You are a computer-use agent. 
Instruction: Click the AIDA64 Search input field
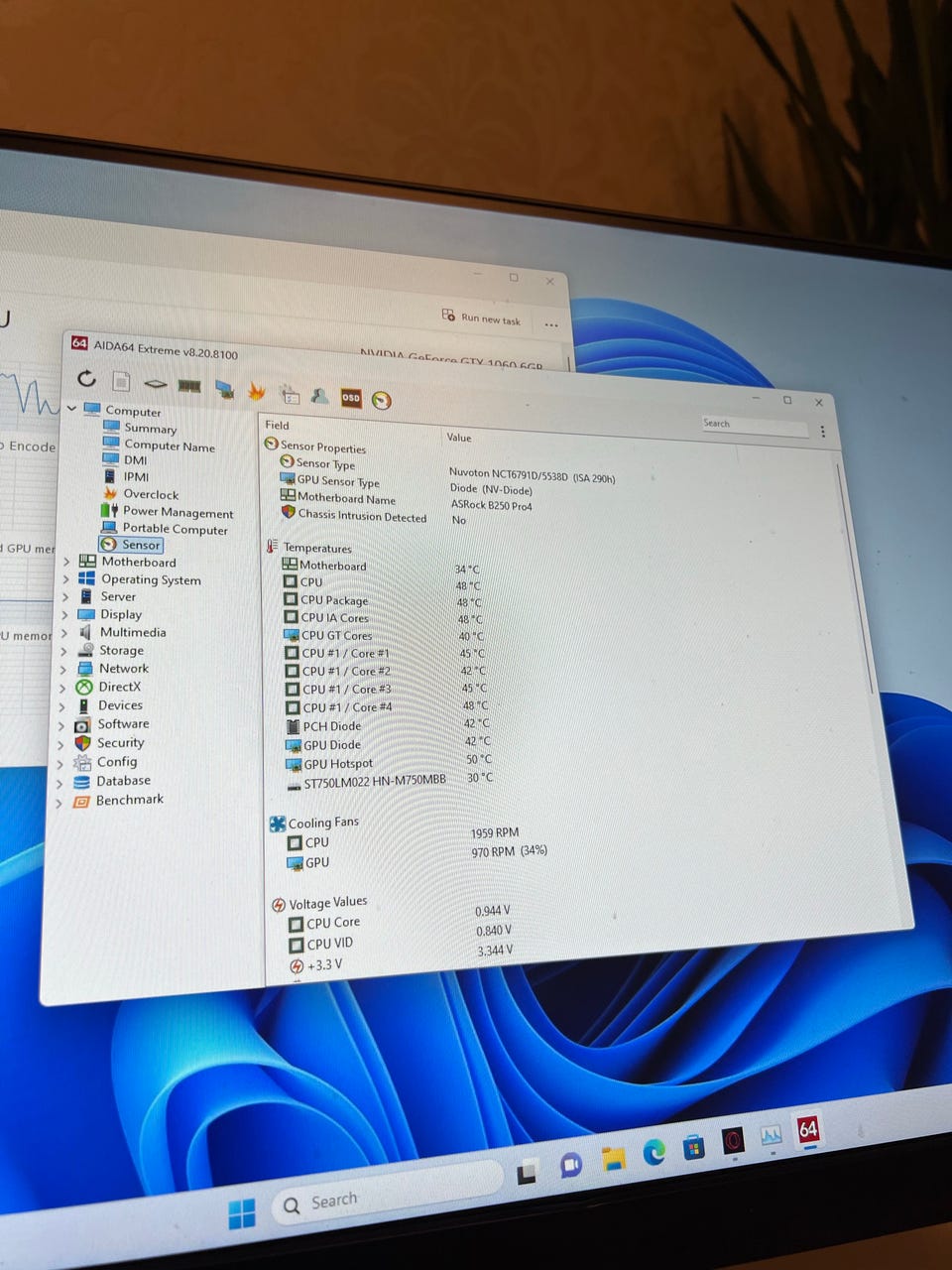(755, 425)
